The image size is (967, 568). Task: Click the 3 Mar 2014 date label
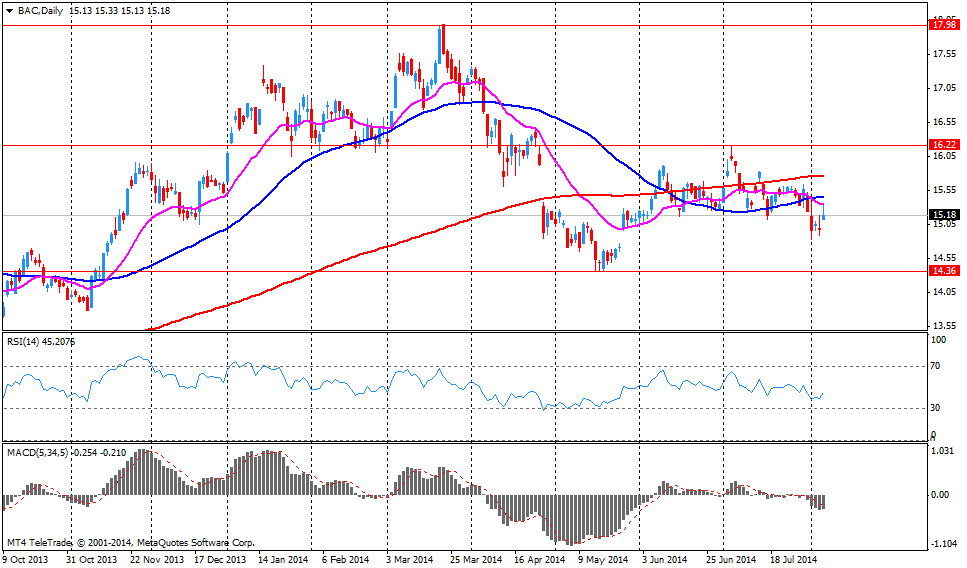(411, 559)
